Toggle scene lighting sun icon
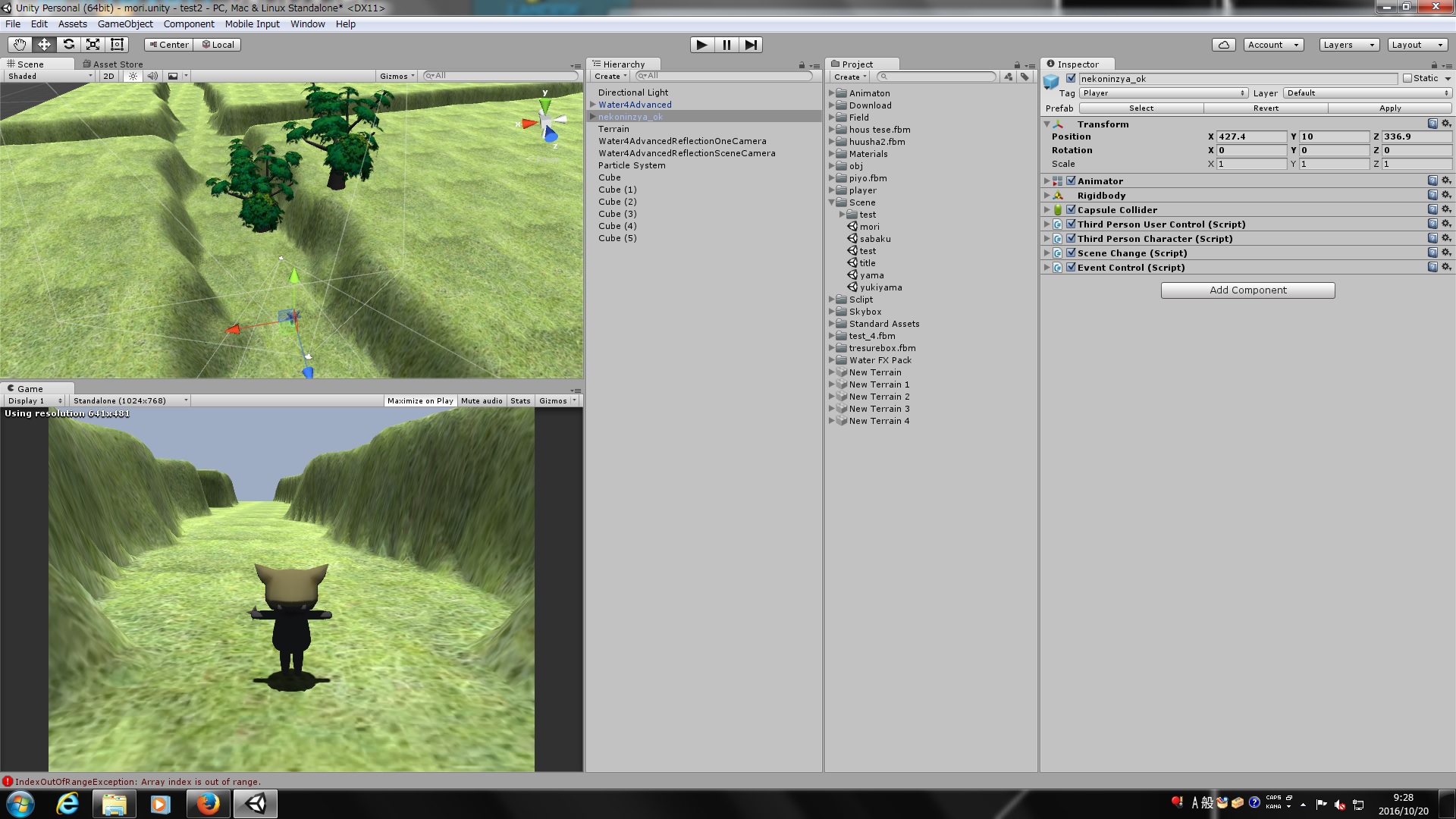1456x819 pixels. (133, 76)
